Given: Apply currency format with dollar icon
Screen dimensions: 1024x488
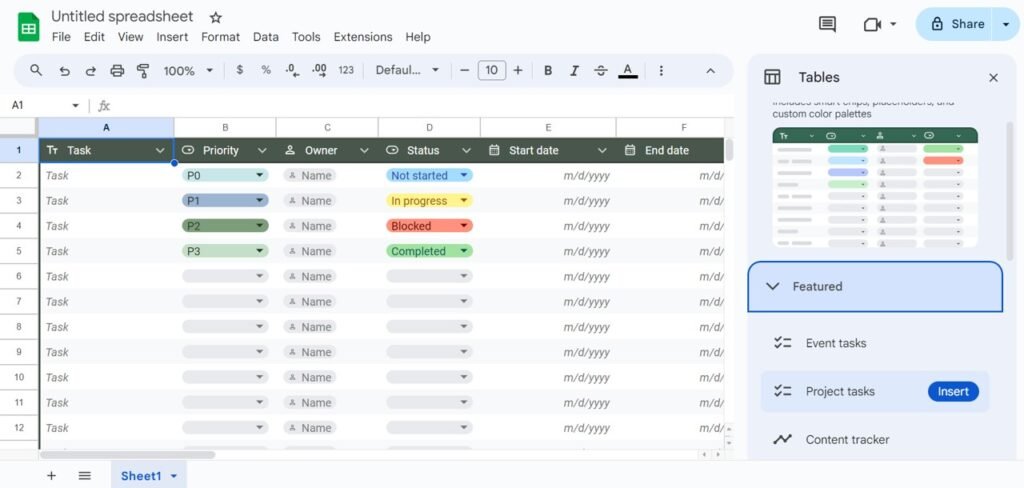Looking at the screenshot, I should pyautogui.click(x=240, y=70).
